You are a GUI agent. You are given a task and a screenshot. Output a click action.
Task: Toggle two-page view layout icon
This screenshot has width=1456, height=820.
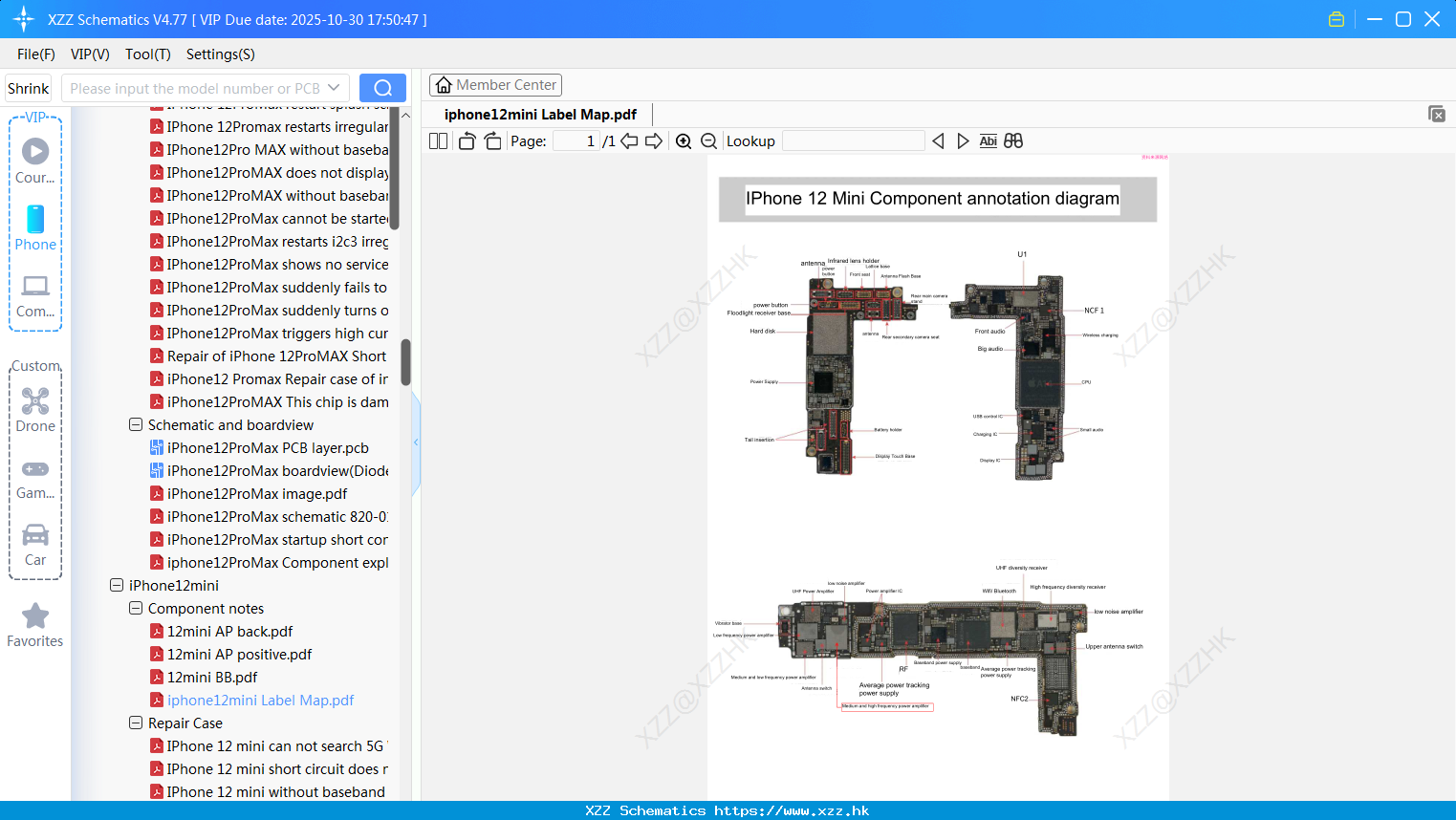click(x=438, y=141)
